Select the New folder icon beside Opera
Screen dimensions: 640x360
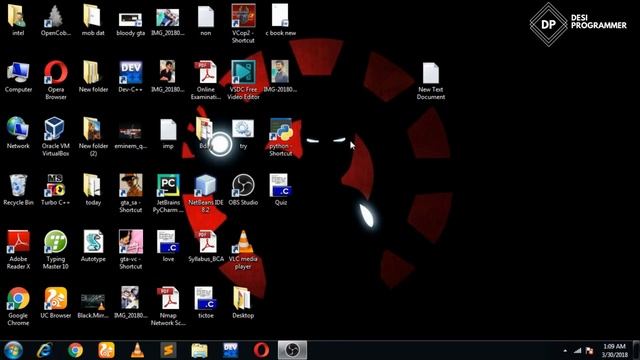pos(92,73)
